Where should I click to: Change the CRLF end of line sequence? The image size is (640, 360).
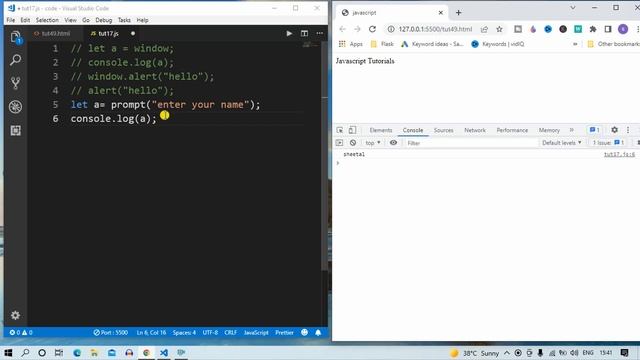click(x=231, y=333)
